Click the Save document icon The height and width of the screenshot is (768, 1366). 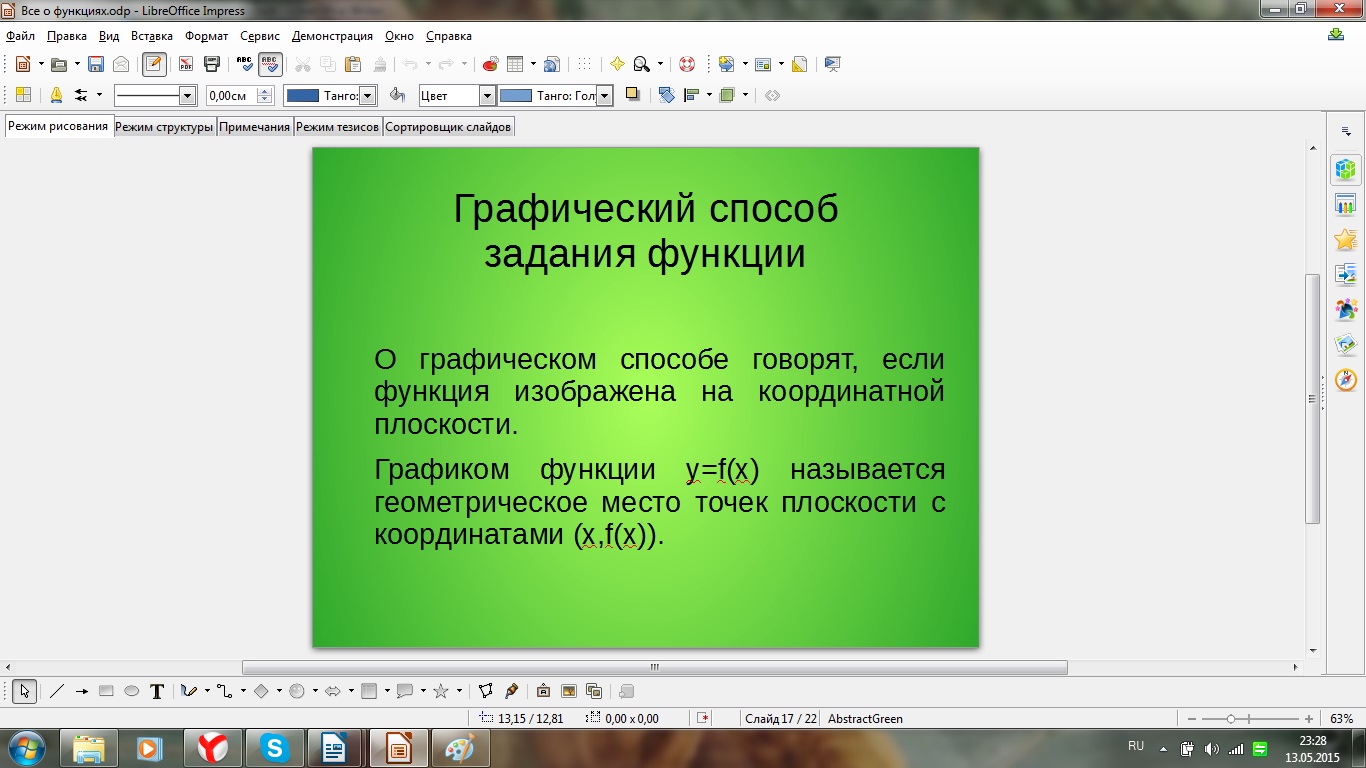coord(96,64)
